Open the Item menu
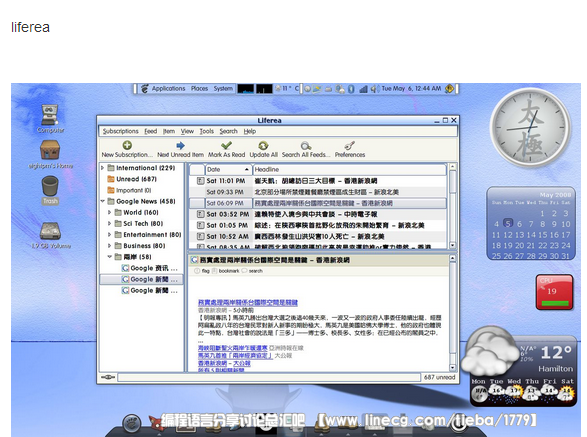The width and height of the screenshot is (587, 437). tap(169, 131)
